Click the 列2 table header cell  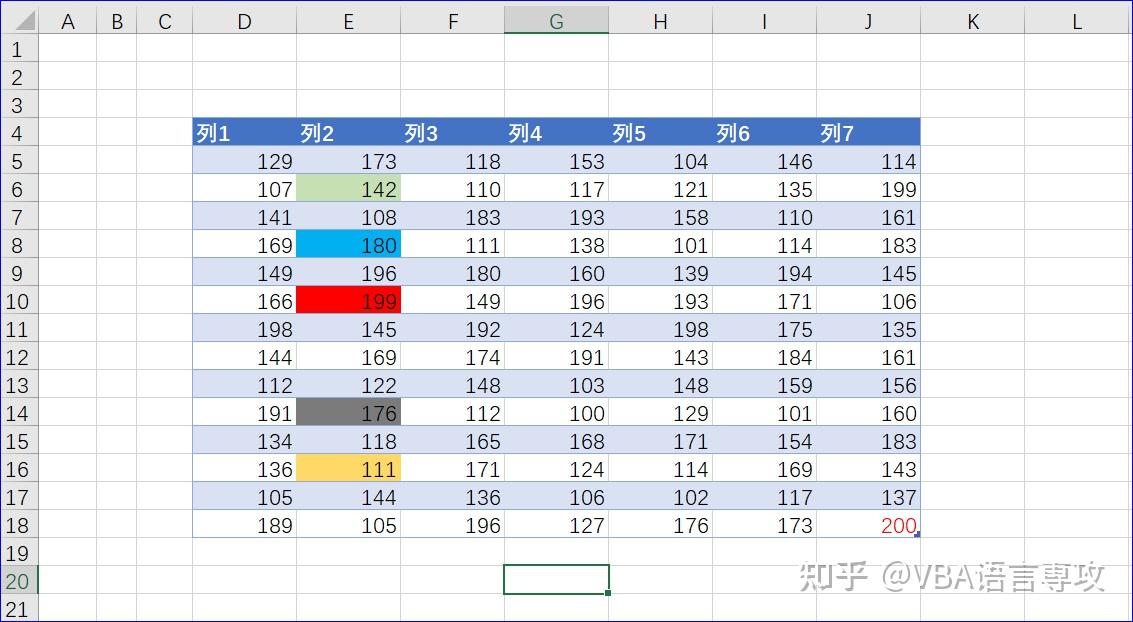point(348,133)
